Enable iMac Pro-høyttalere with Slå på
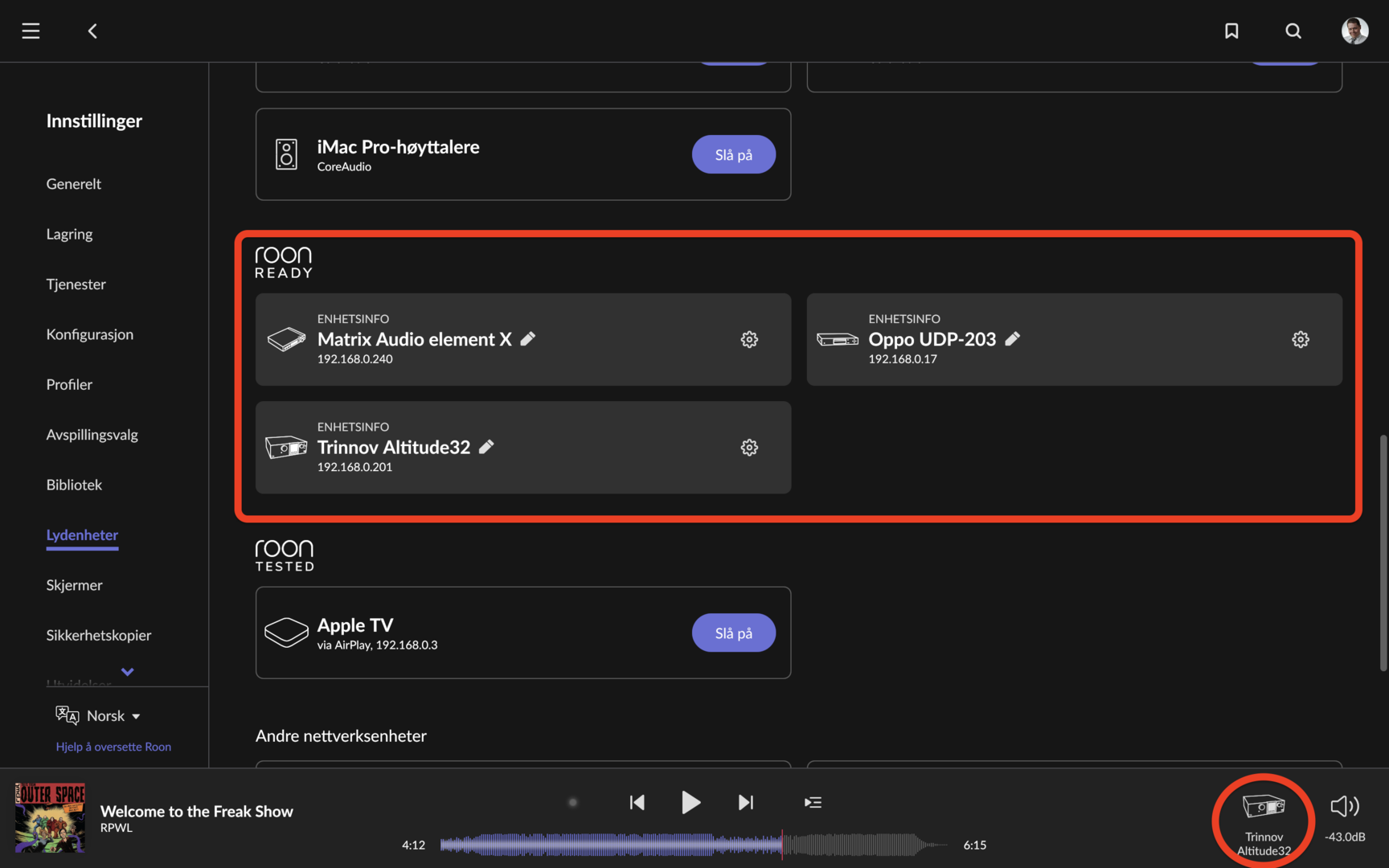Screen dimensions: 1389x868 click(734, 154)
